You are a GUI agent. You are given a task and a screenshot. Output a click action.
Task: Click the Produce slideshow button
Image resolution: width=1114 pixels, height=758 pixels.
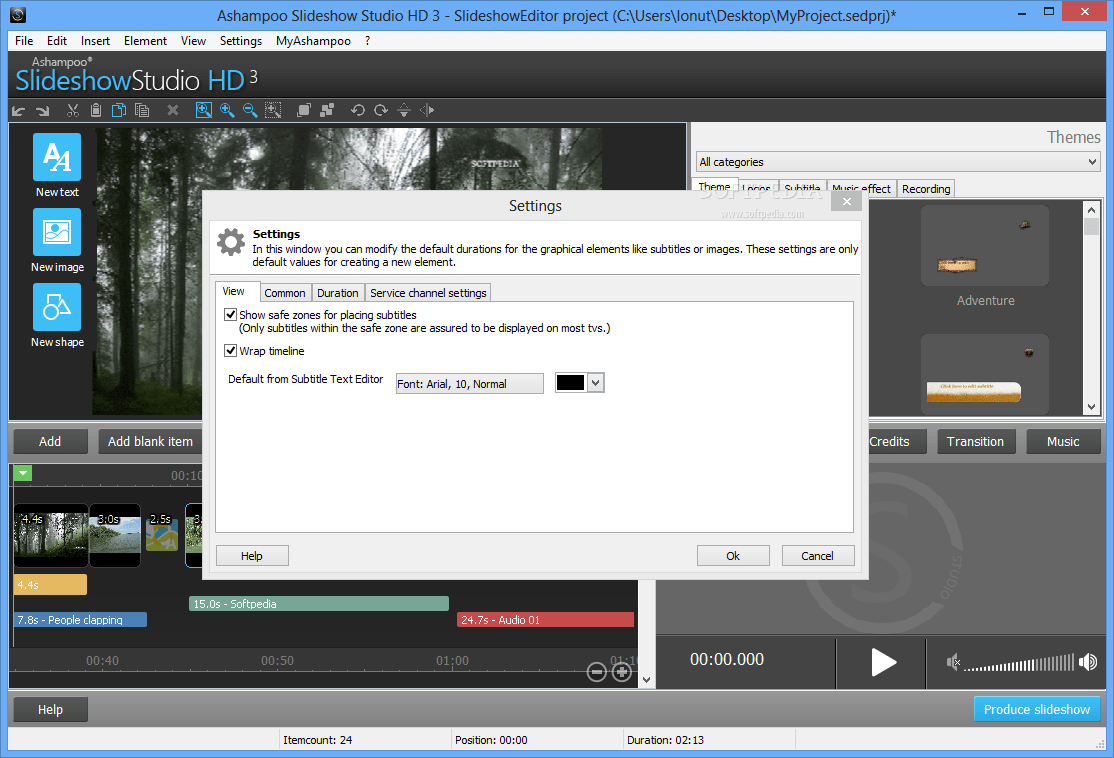tap(1037, 709)
